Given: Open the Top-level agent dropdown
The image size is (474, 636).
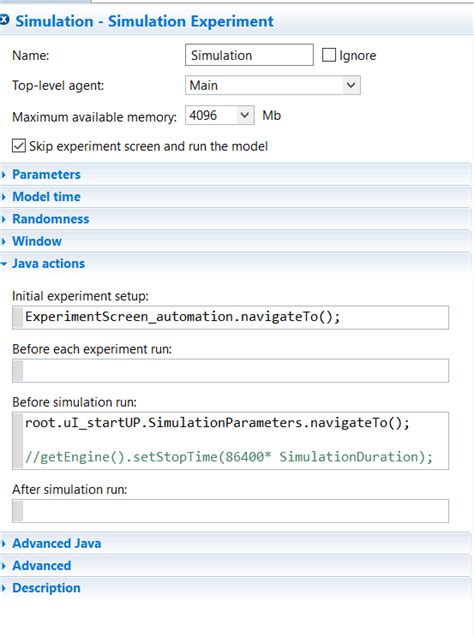Looking at the screenshot, I should (272, 85).
